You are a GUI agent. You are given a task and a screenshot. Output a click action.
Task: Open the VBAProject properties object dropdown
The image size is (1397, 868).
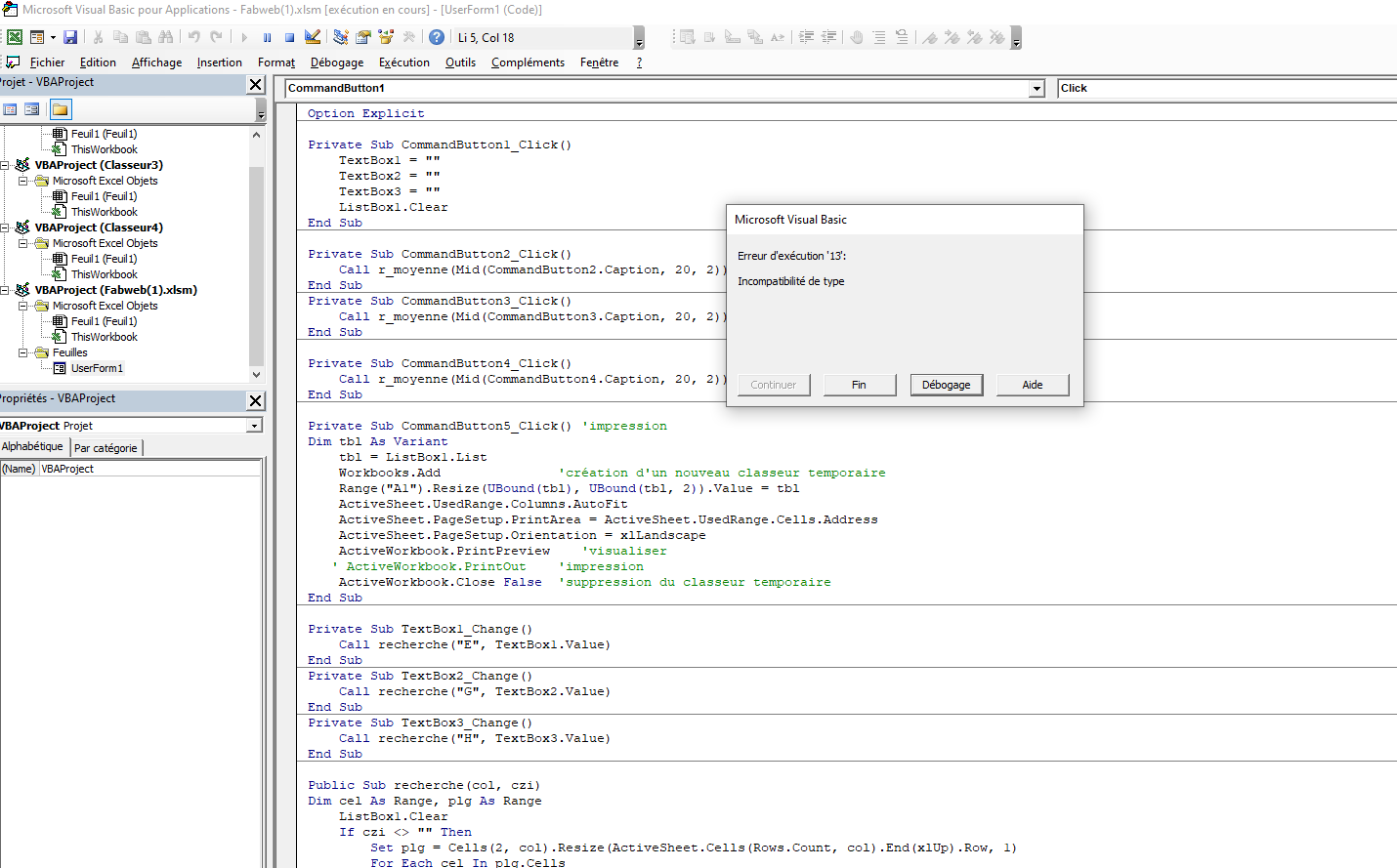click(254, 426)
